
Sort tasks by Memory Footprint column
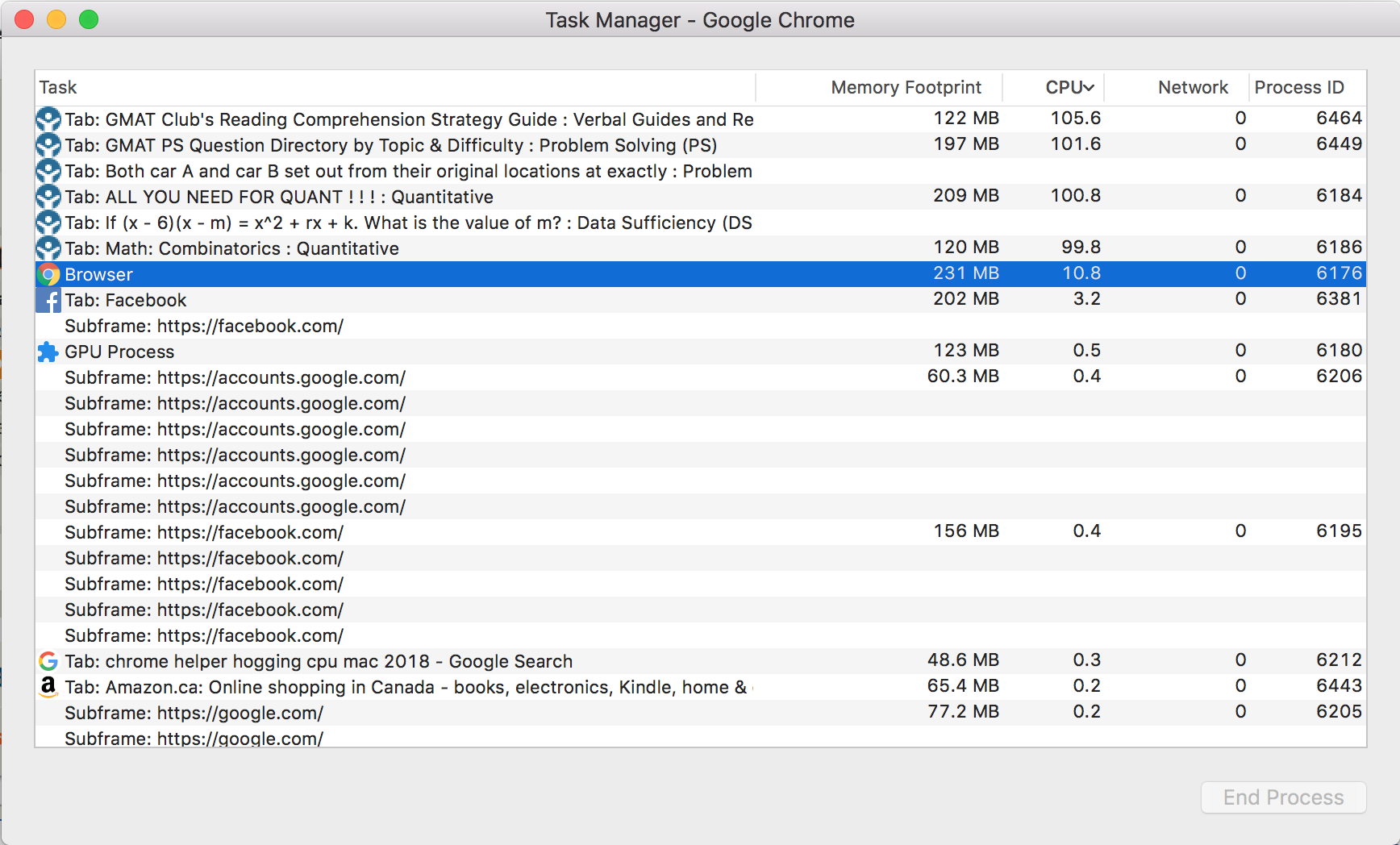point(905,87)
